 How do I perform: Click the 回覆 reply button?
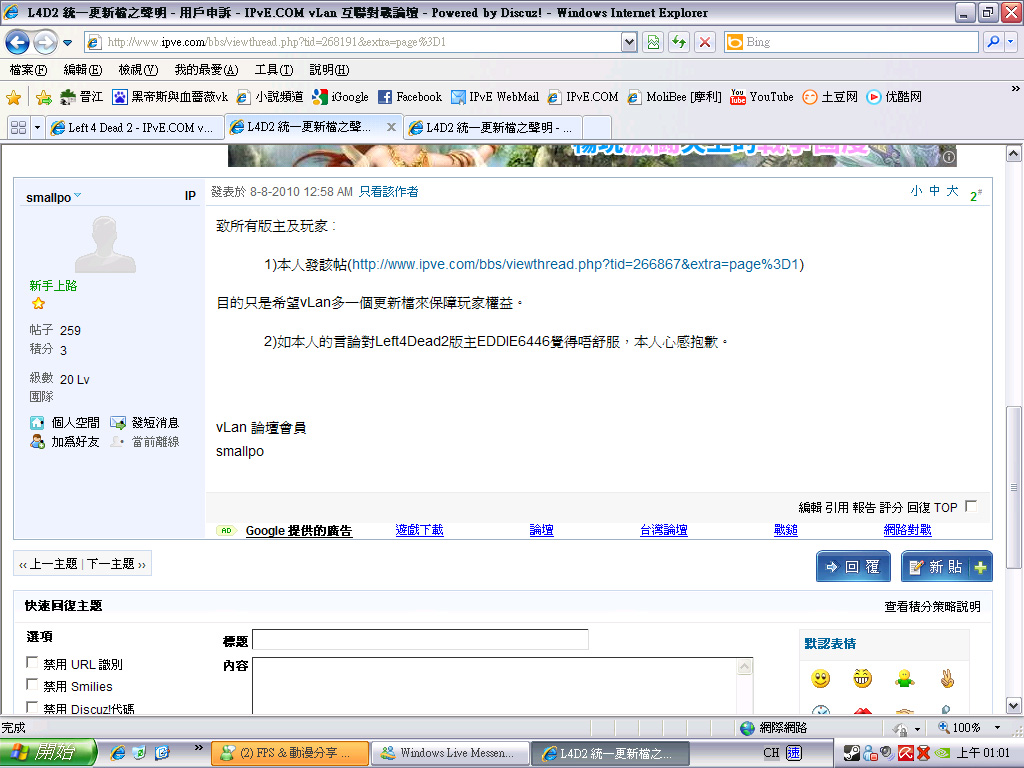coord(853,567)
